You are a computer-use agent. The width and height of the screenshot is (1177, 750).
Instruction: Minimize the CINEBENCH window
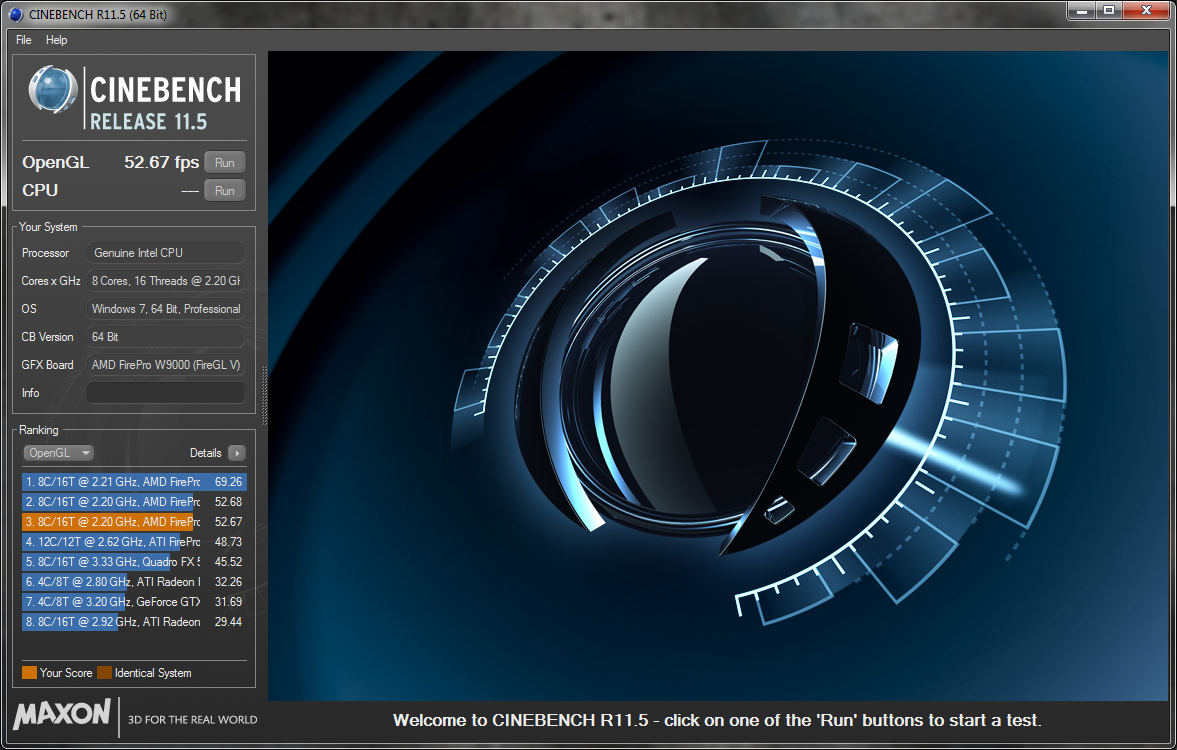coord(1081,11)
